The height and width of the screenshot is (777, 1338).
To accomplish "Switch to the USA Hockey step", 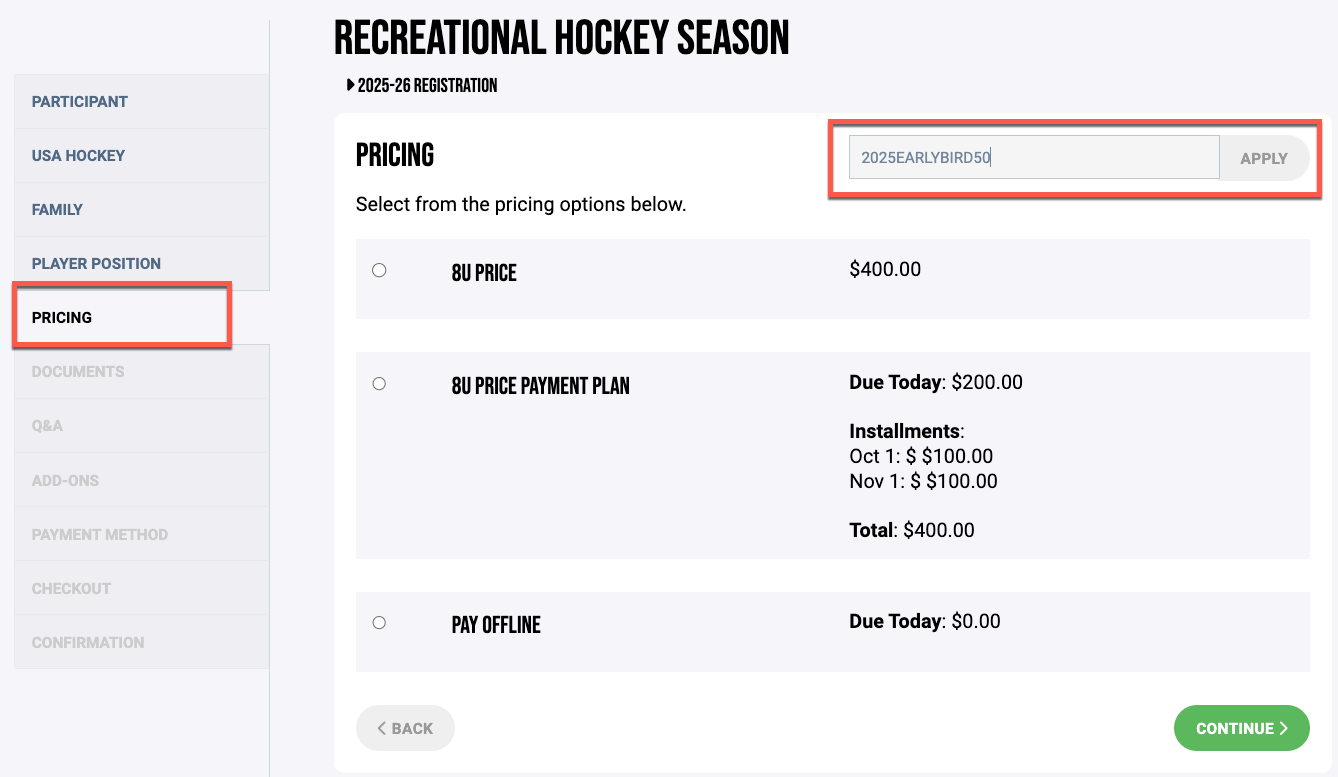I will (78, 156).
